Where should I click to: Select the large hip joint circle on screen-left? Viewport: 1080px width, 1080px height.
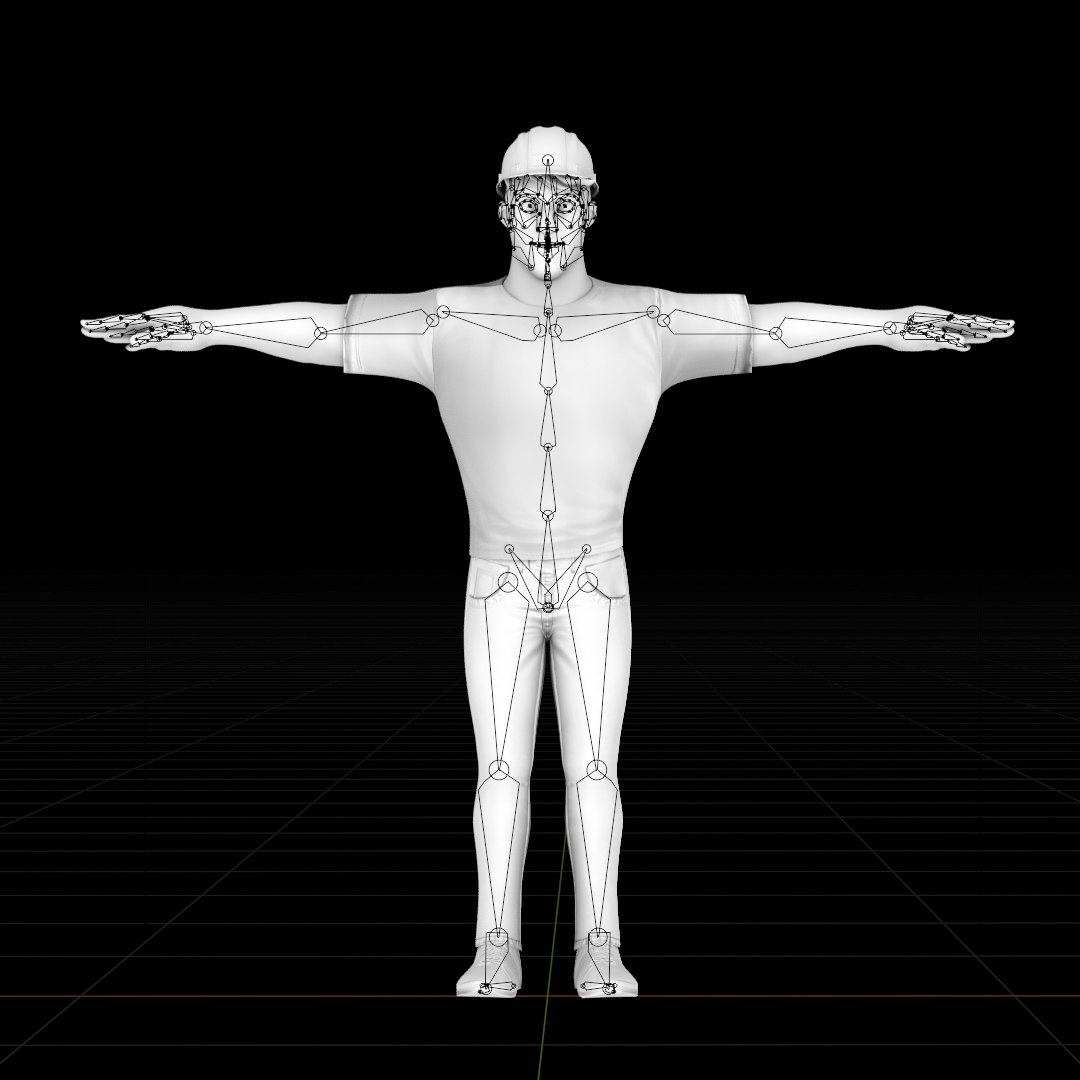[508, 582]
